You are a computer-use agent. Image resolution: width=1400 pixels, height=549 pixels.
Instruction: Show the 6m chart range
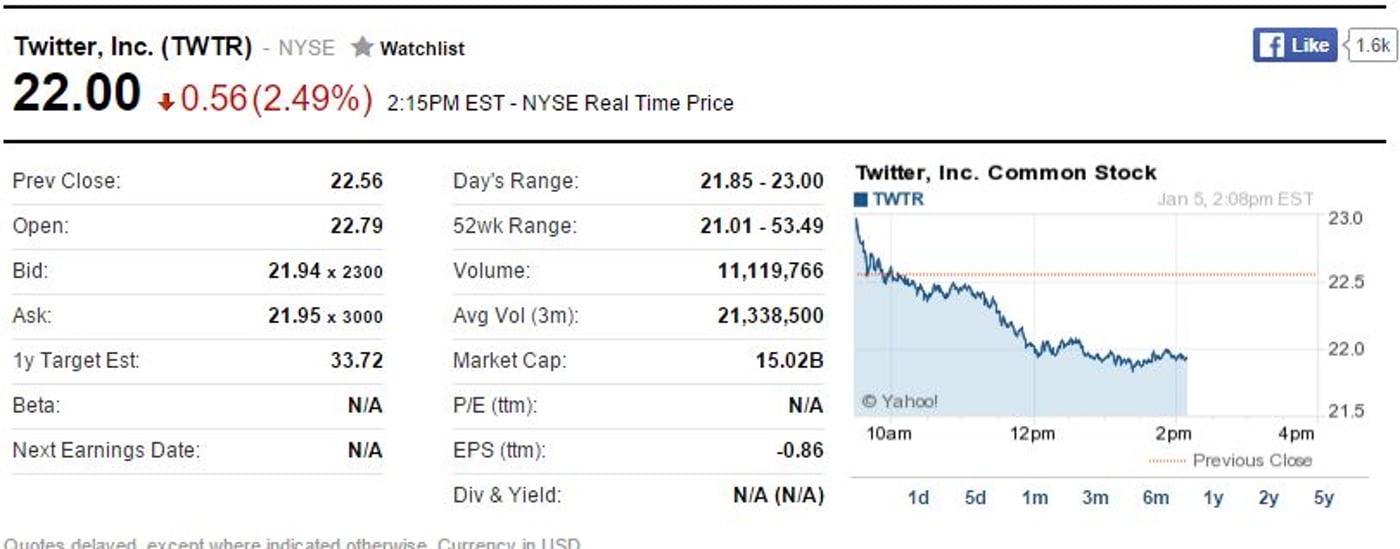(x=1155, y=497)
